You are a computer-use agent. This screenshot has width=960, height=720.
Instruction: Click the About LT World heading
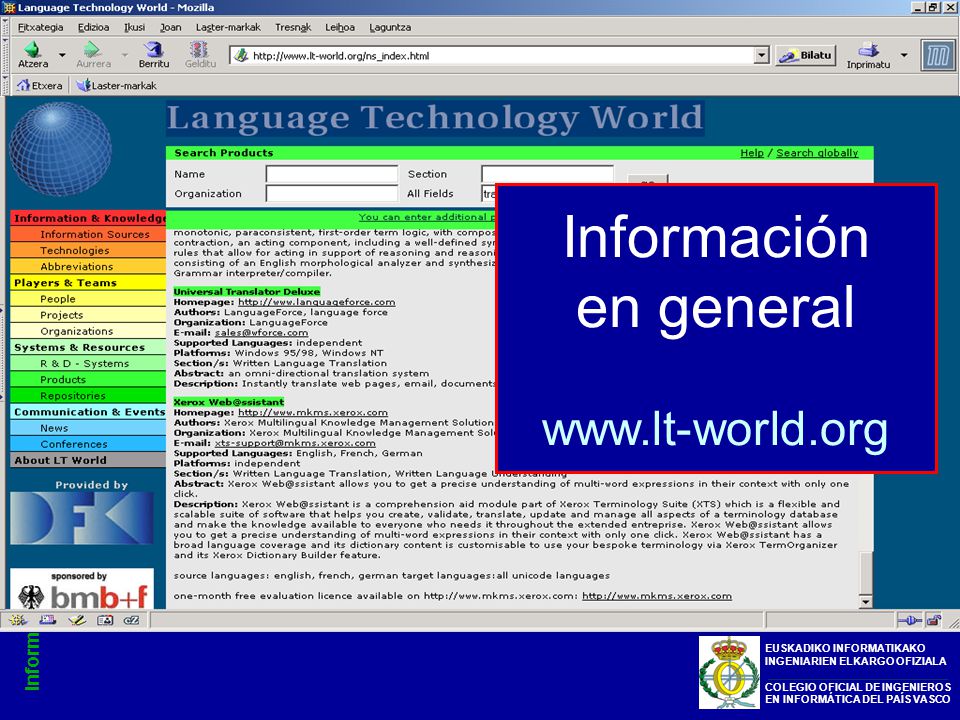(x=88, y=460)
